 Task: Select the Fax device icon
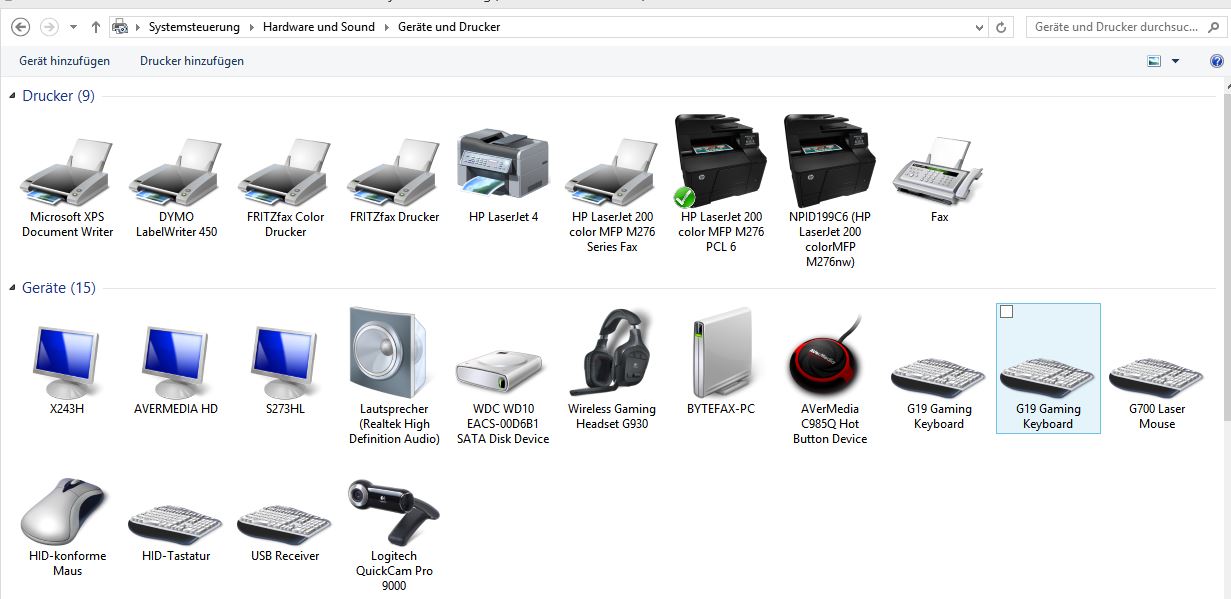pyautogui.click(x=939, y=180)
